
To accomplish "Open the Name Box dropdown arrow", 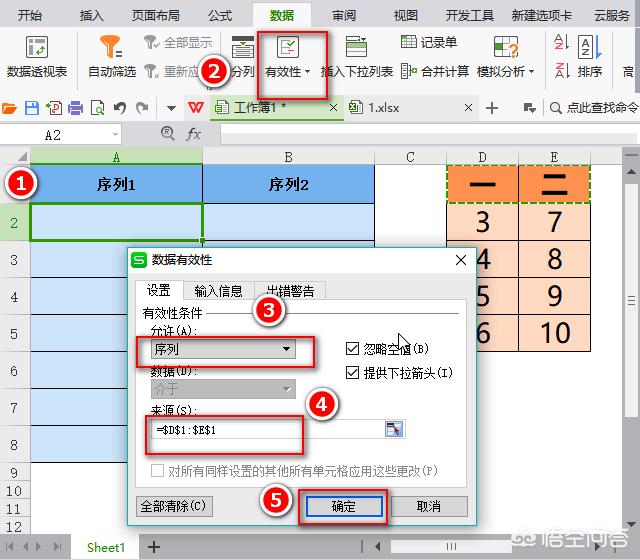I will point(116,134).
